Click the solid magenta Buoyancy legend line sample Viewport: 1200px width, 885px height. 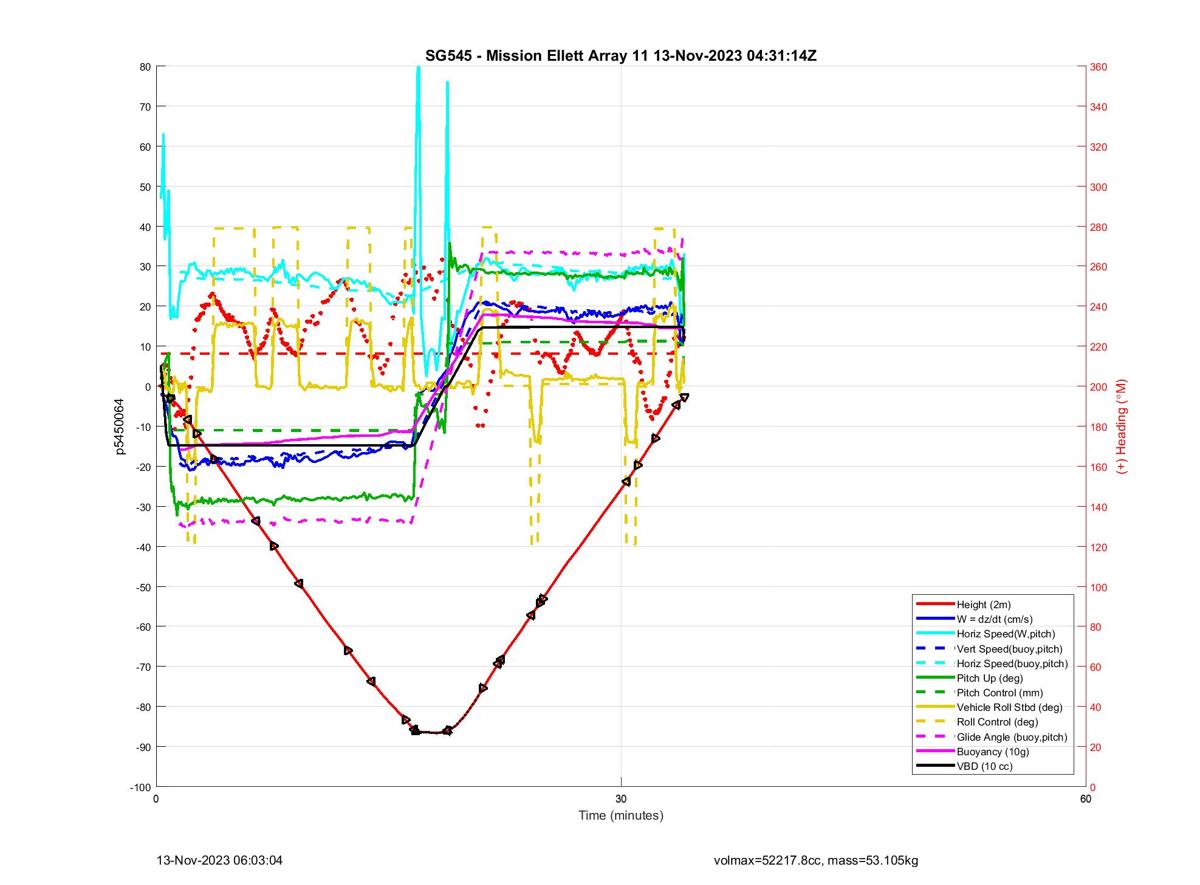pyautogui.click(x=934, y=751)
